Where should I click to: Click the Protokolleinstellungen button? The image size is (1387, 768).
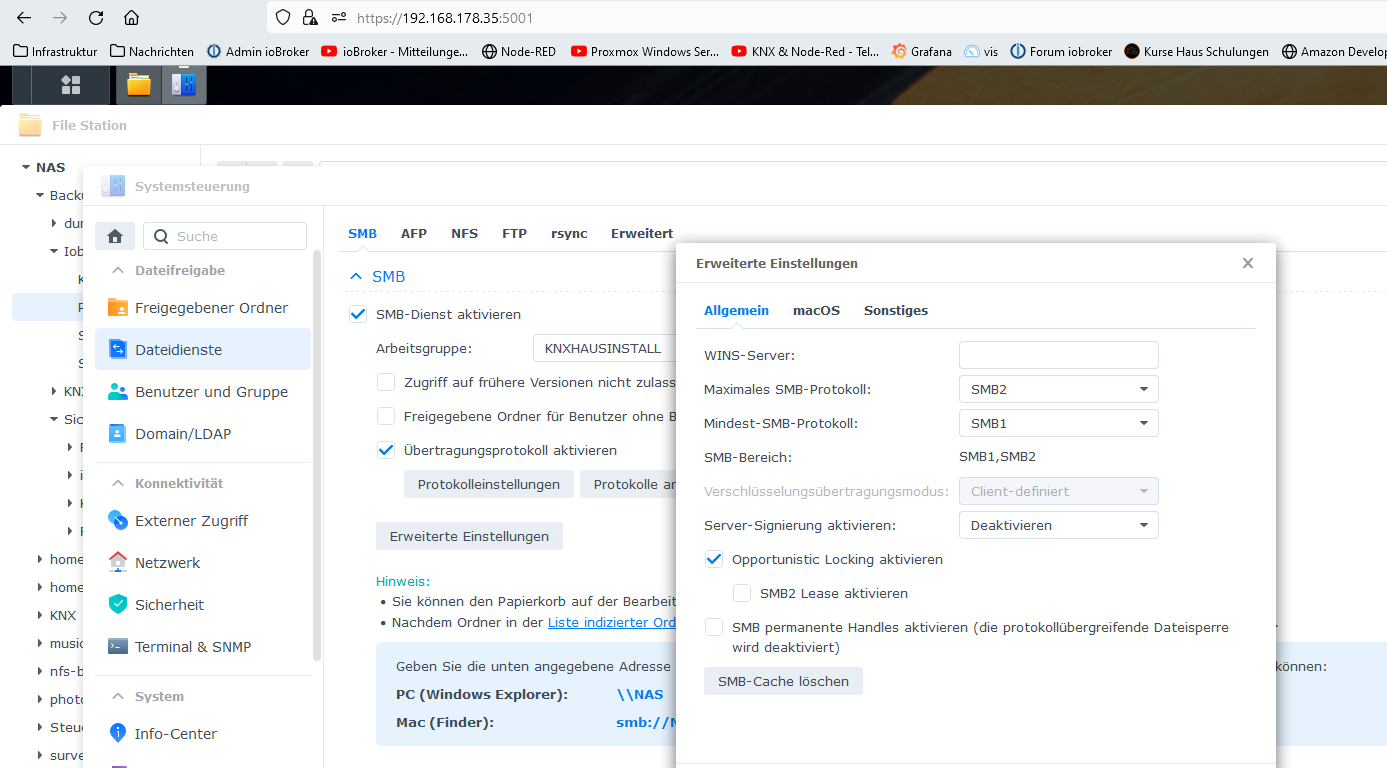click(x=489, y=484)
